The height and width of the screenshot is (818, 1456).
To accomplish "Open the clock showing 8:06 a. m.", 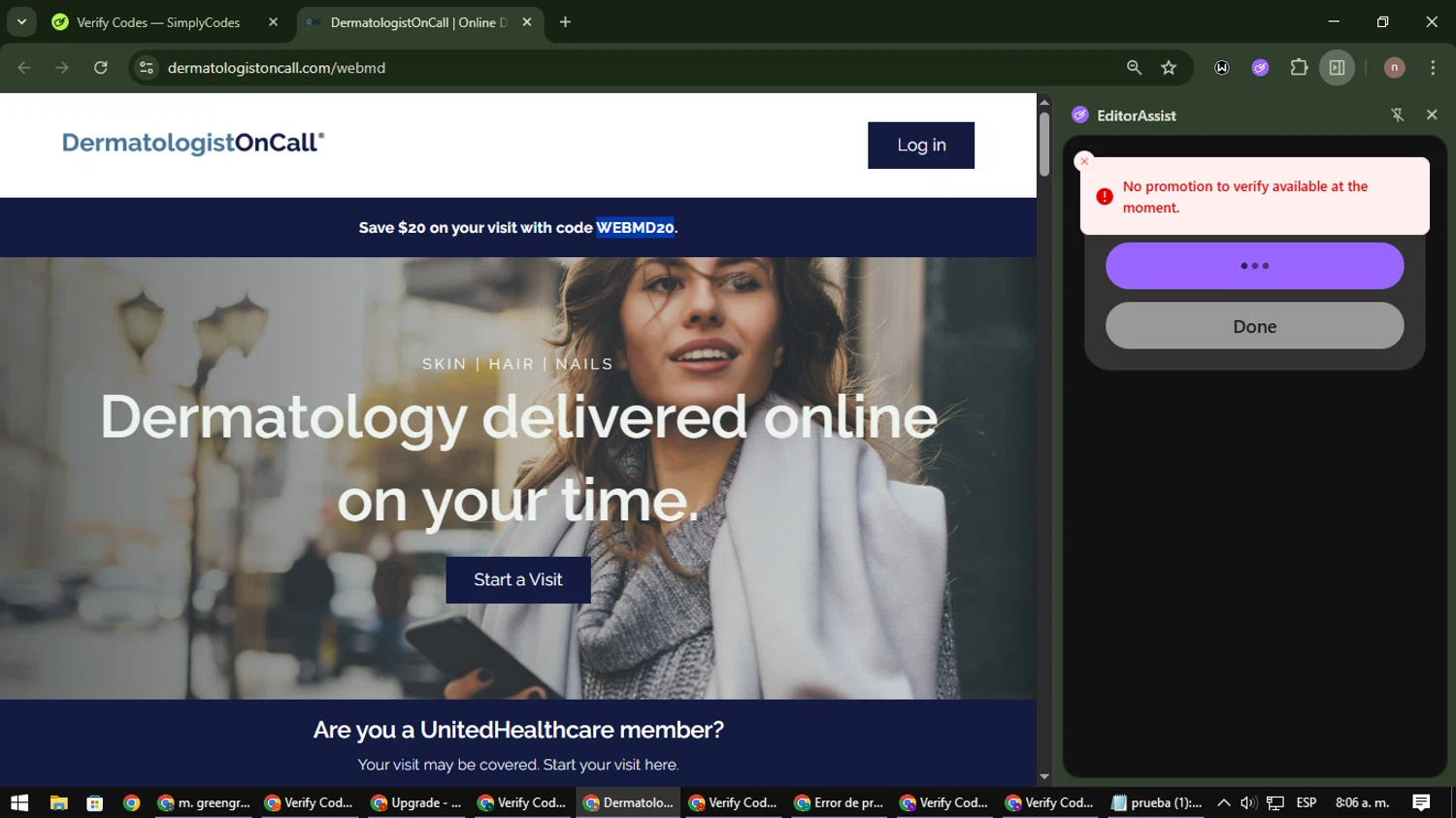I will coord(1362,802).
